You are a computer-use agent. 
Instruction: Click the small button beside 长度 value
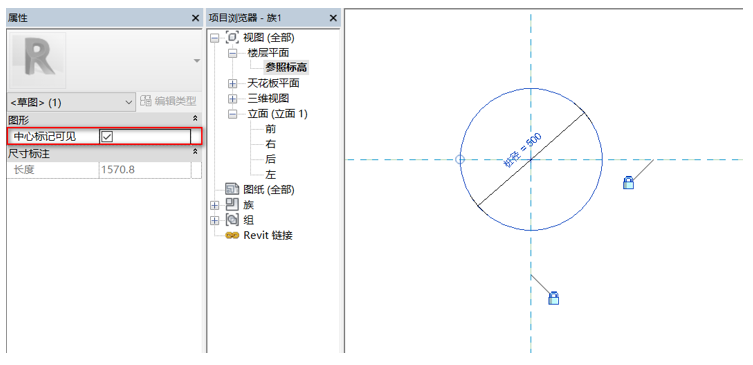tap(196, 170)
